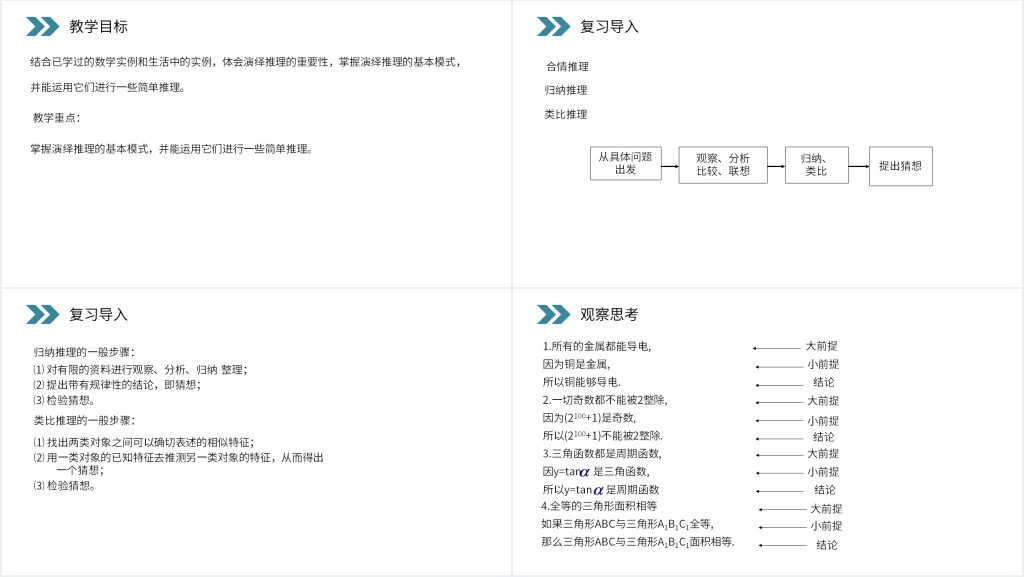Click the chevron icon beside 观察思考 title
1024x577 pixels.
click(x=553, y=315)
